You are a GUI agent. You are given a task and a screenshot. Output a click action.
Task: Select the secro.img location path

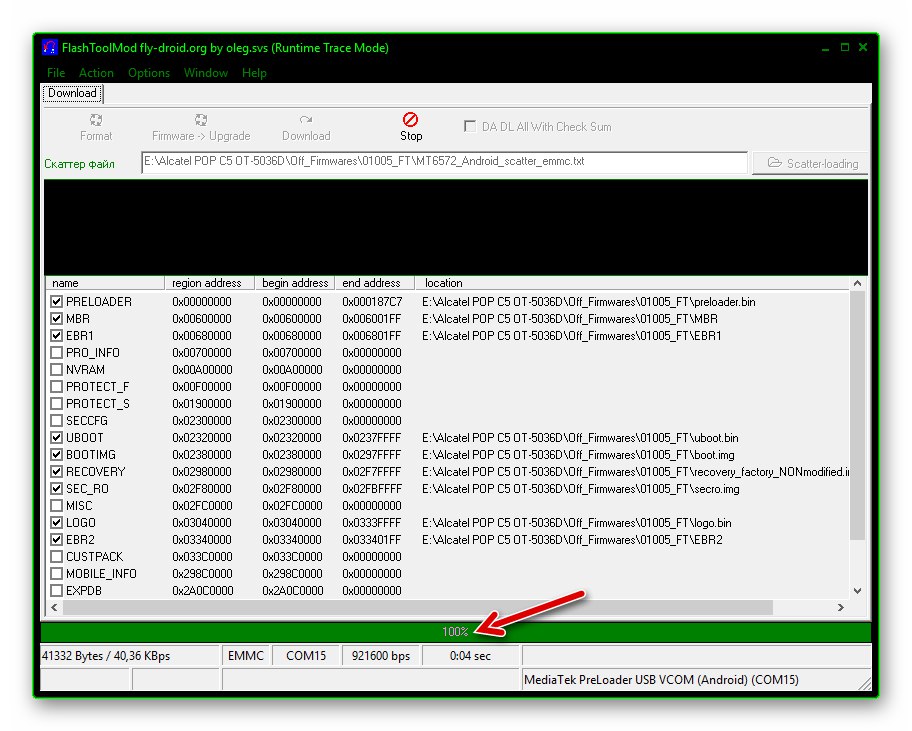click(x=580, y=489)
